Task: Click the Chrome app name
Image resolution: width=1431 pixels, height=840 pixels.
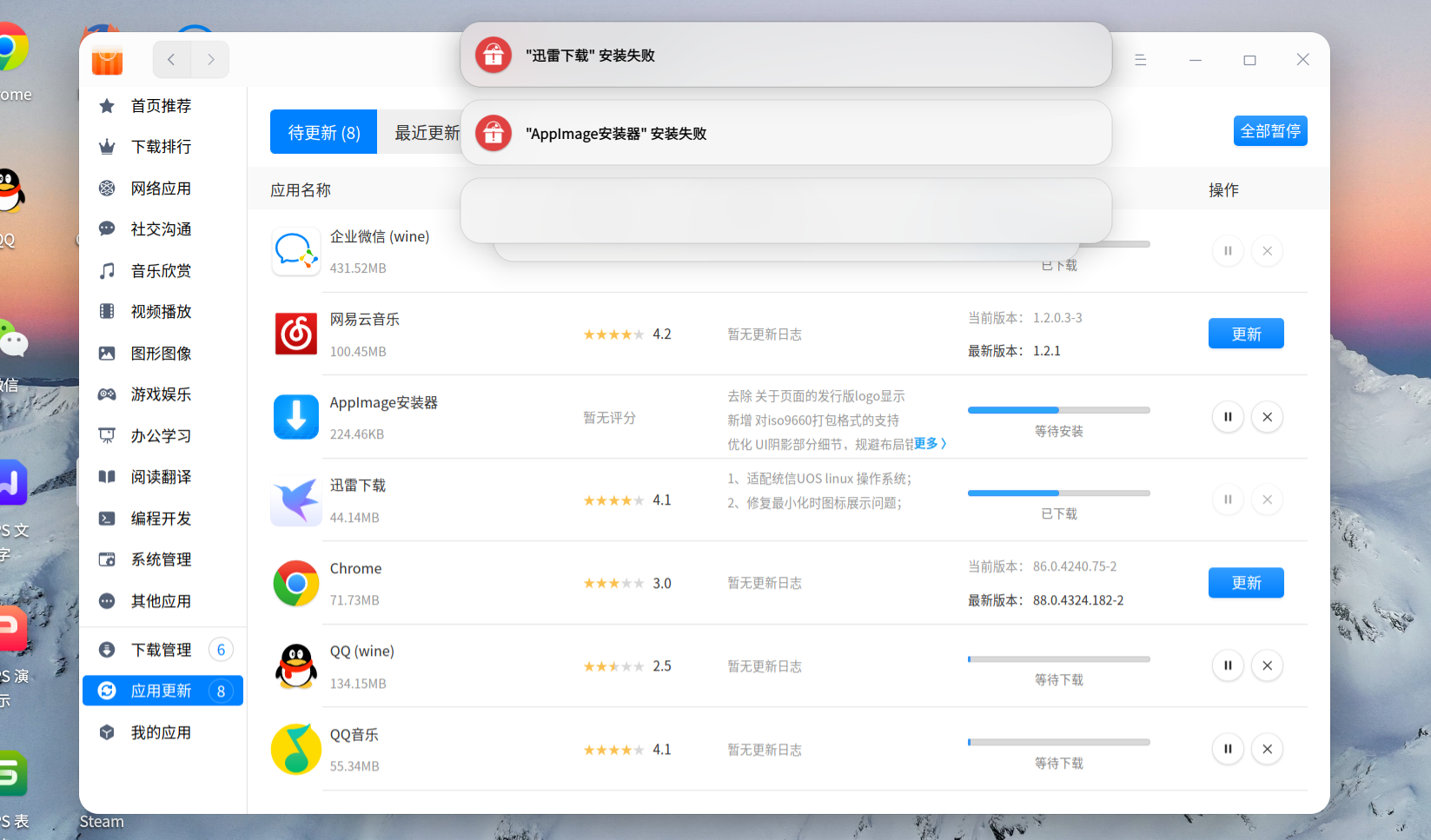Action: [x=356, y=568]
